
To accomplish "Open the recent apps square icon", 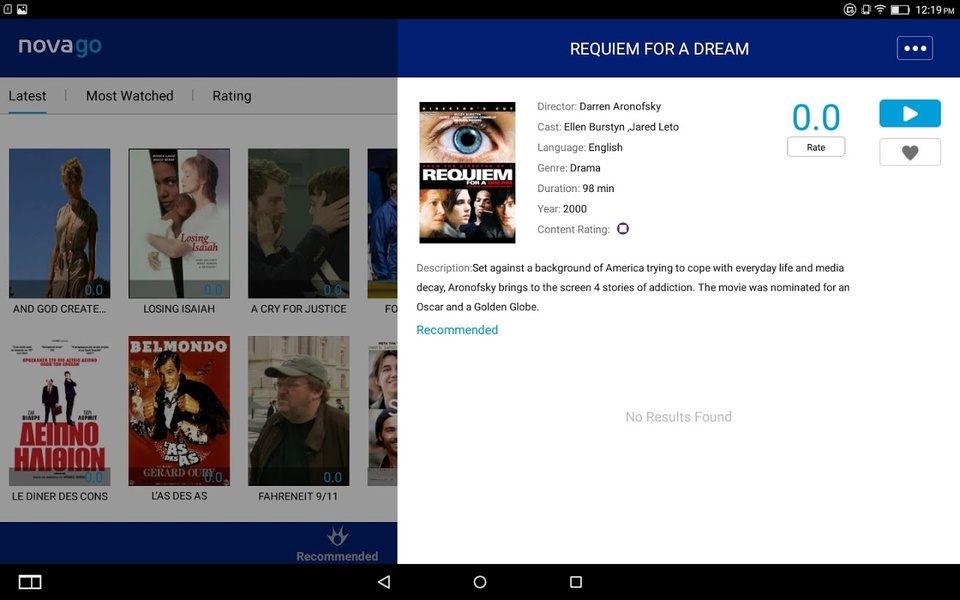I will click(x=576, y=582).
